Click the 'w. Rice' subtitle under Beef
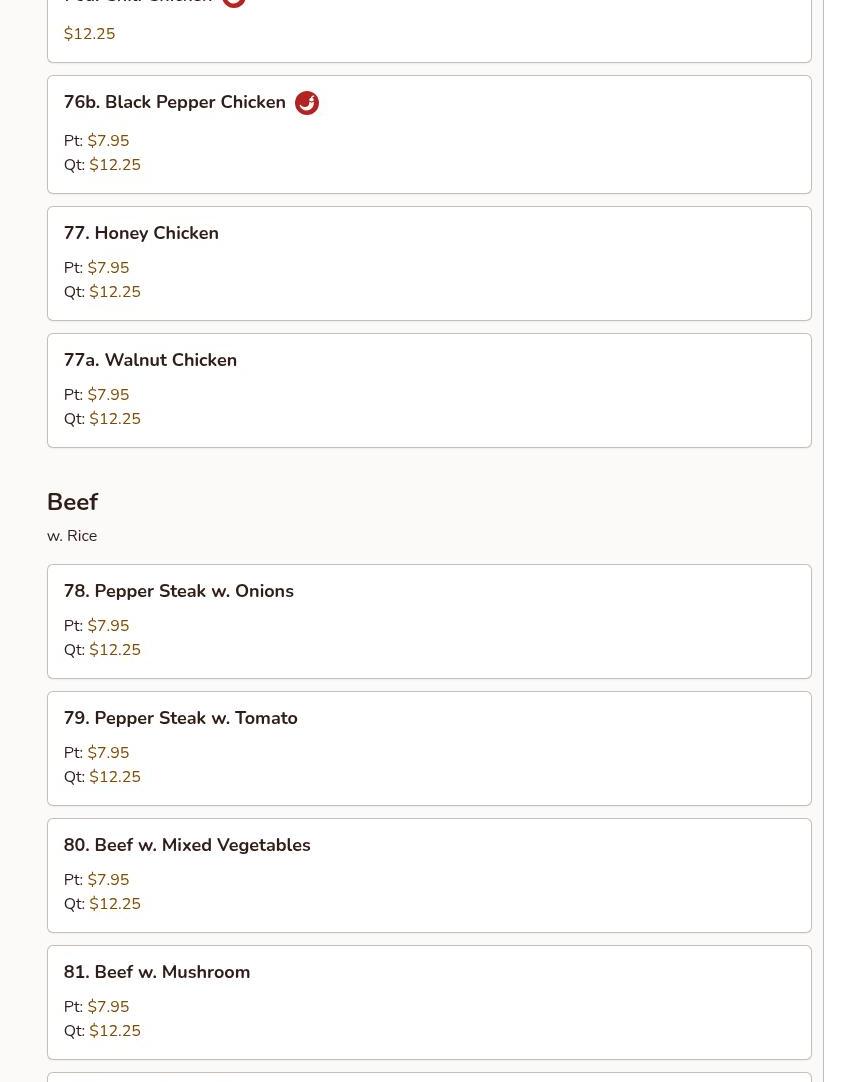 72,536
